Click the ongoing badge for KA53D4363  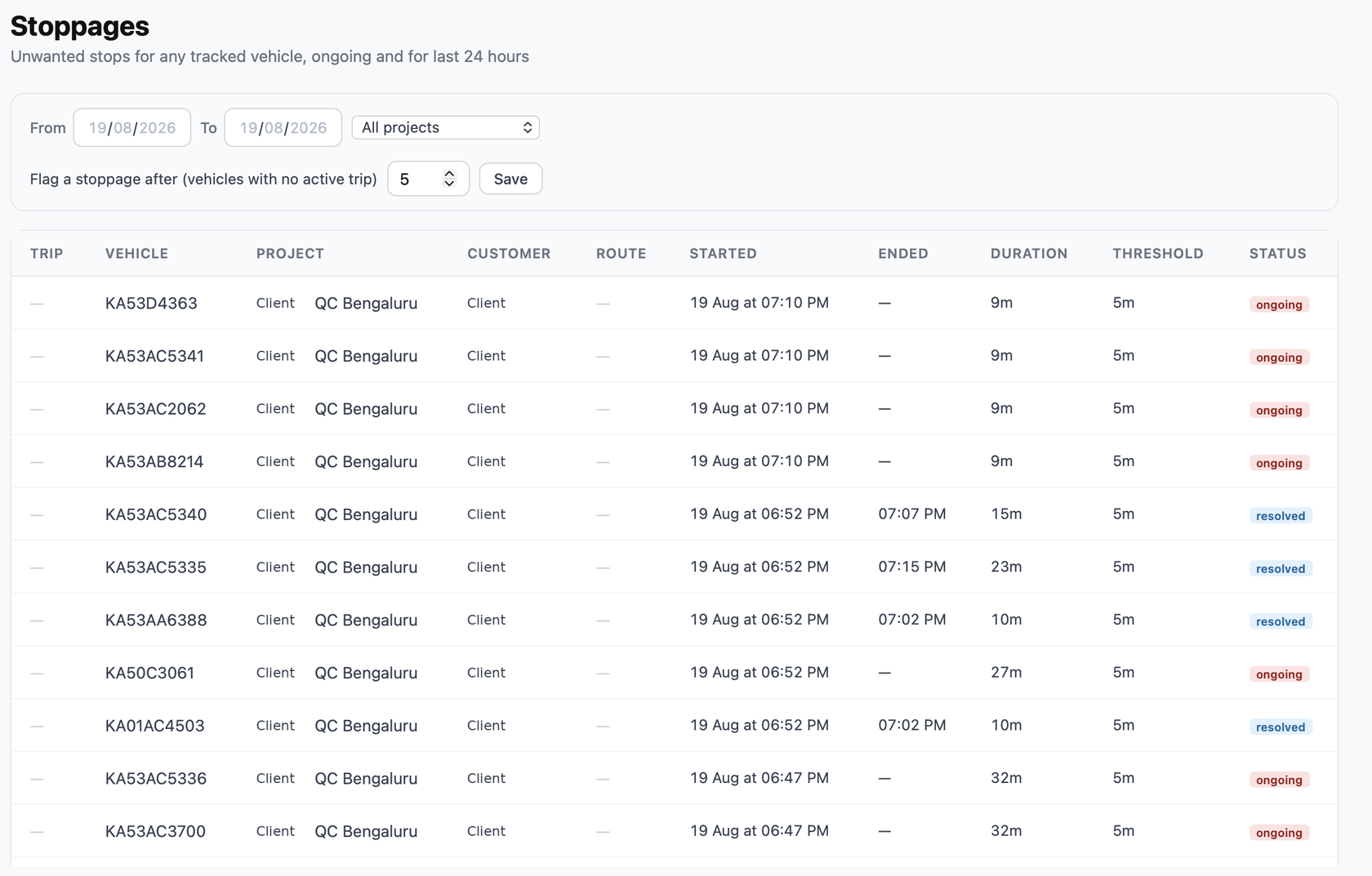(x=1279, y=305)
